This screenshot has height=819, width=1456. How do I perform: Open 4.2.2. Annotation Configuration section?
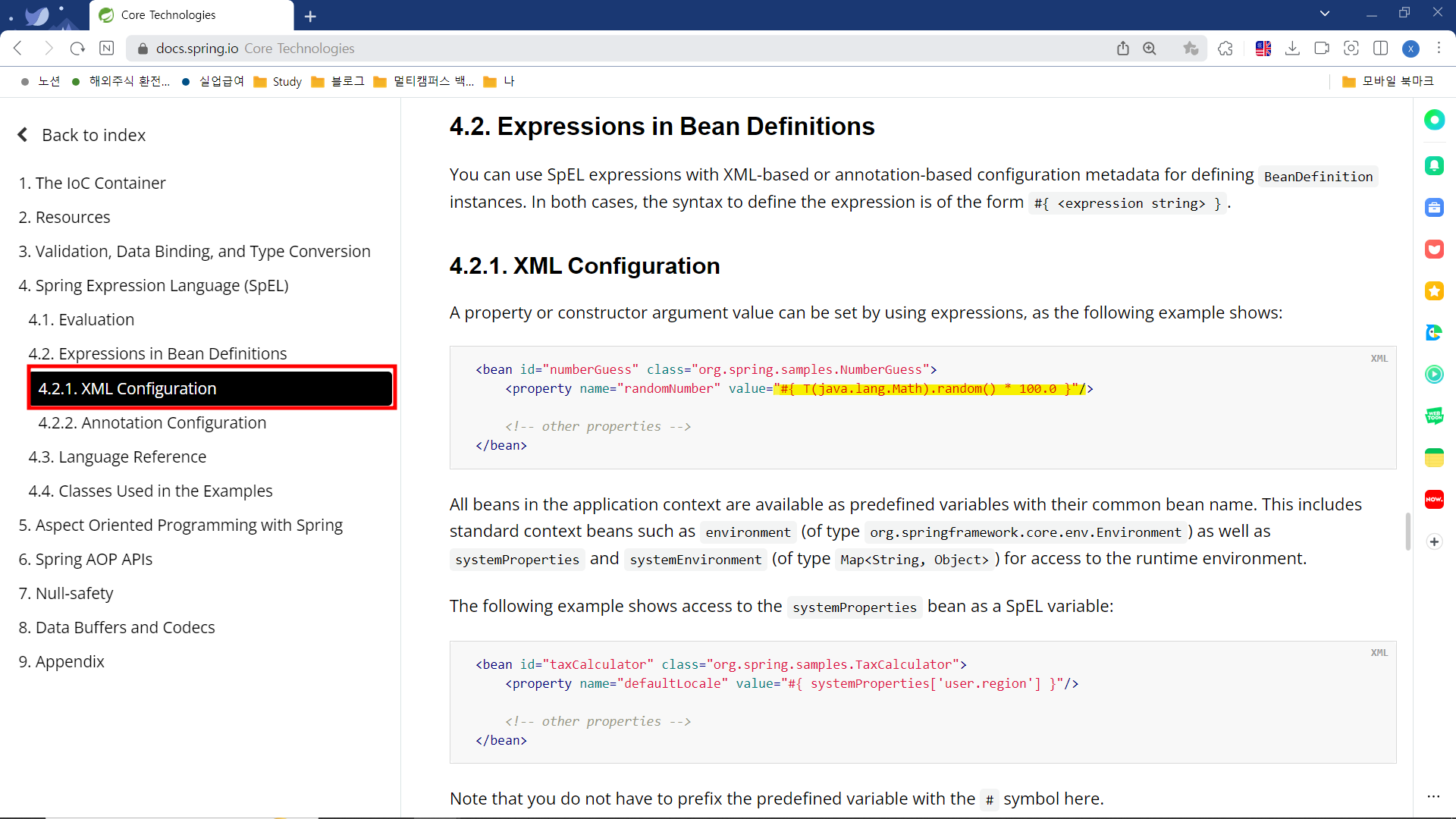152,423
